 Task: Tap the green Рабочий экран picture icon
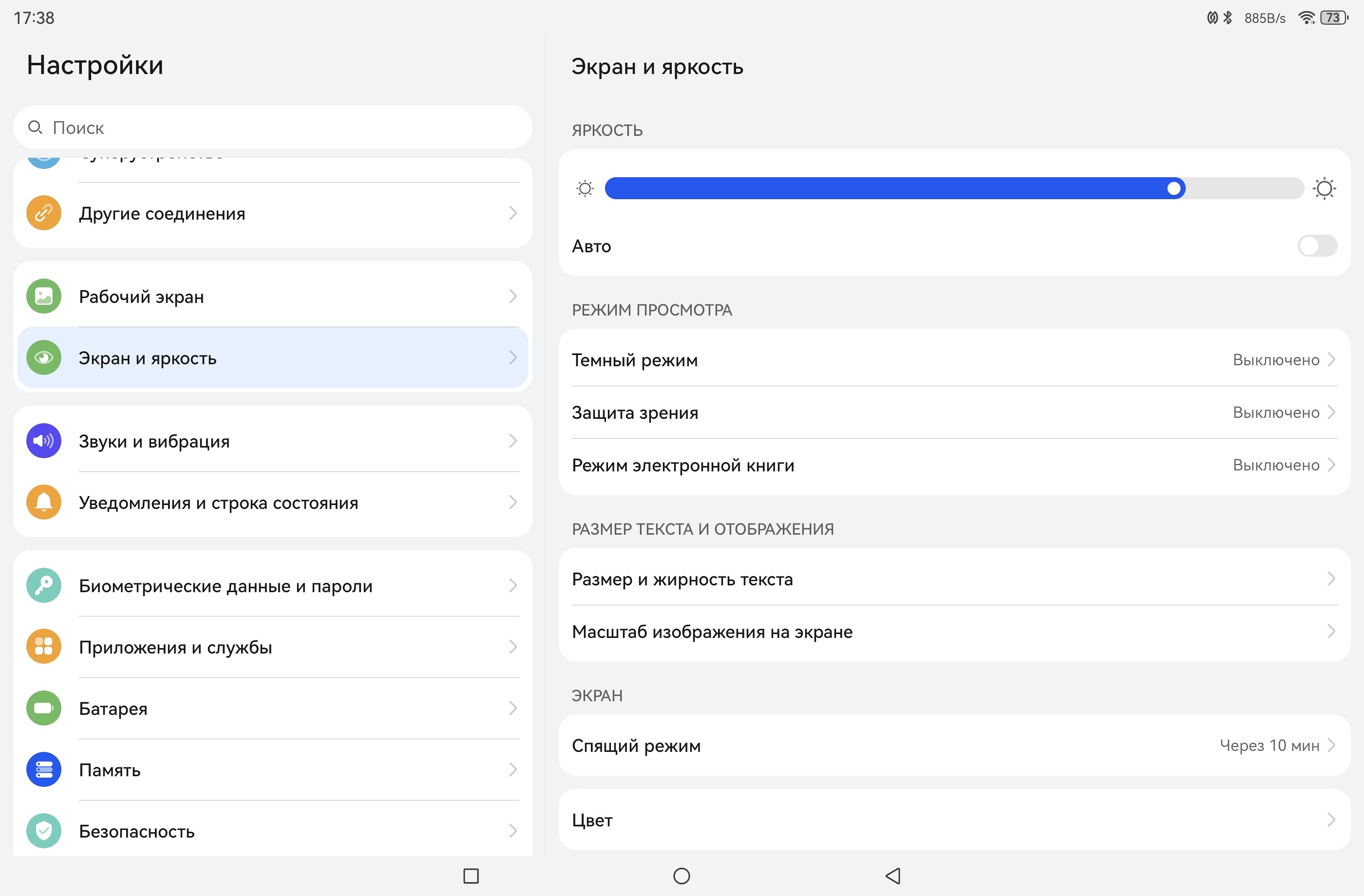click(43, 296)
